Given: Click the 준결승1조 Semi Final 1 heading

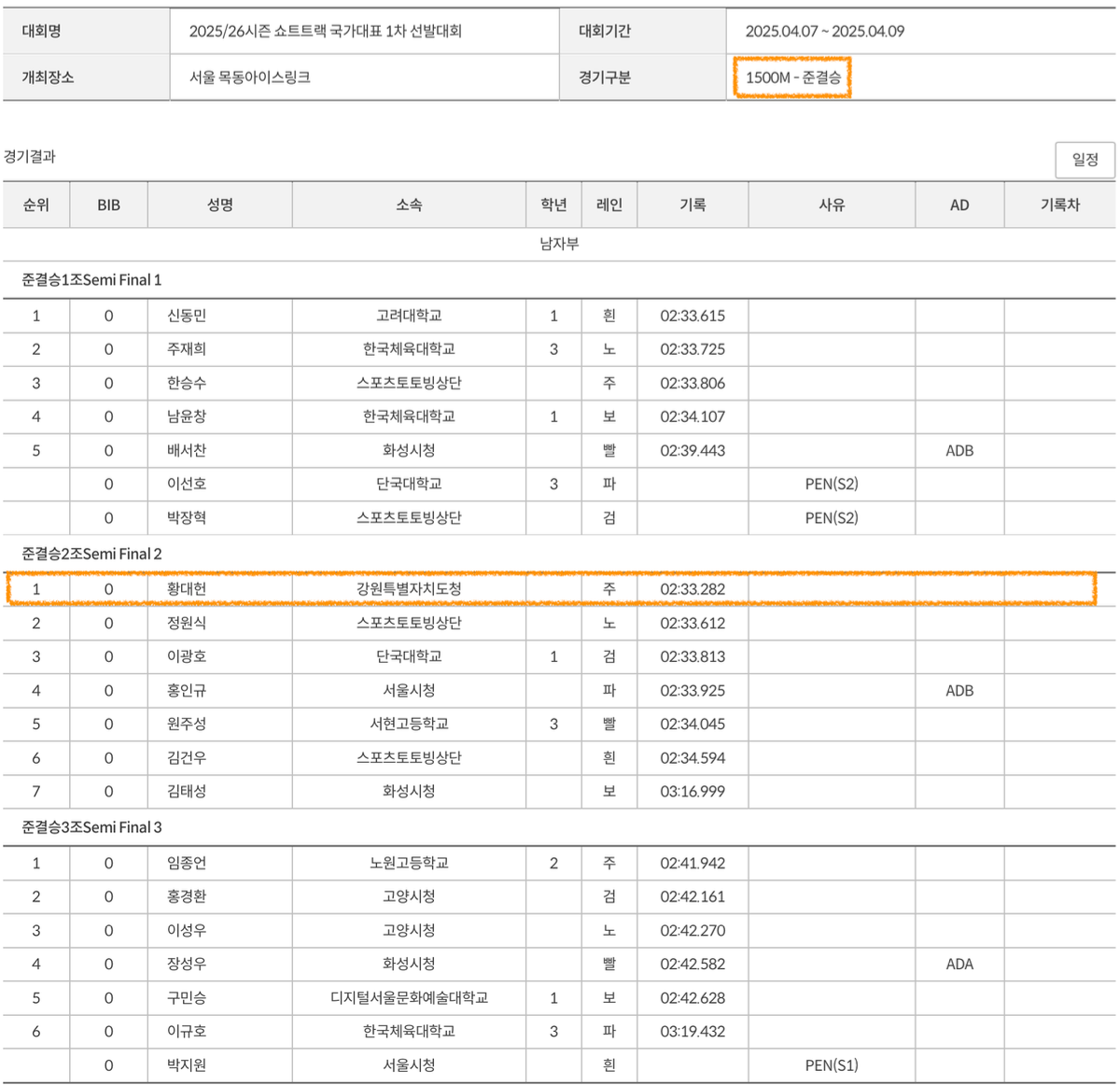Looking at the screenshot, I should (91, 280).
